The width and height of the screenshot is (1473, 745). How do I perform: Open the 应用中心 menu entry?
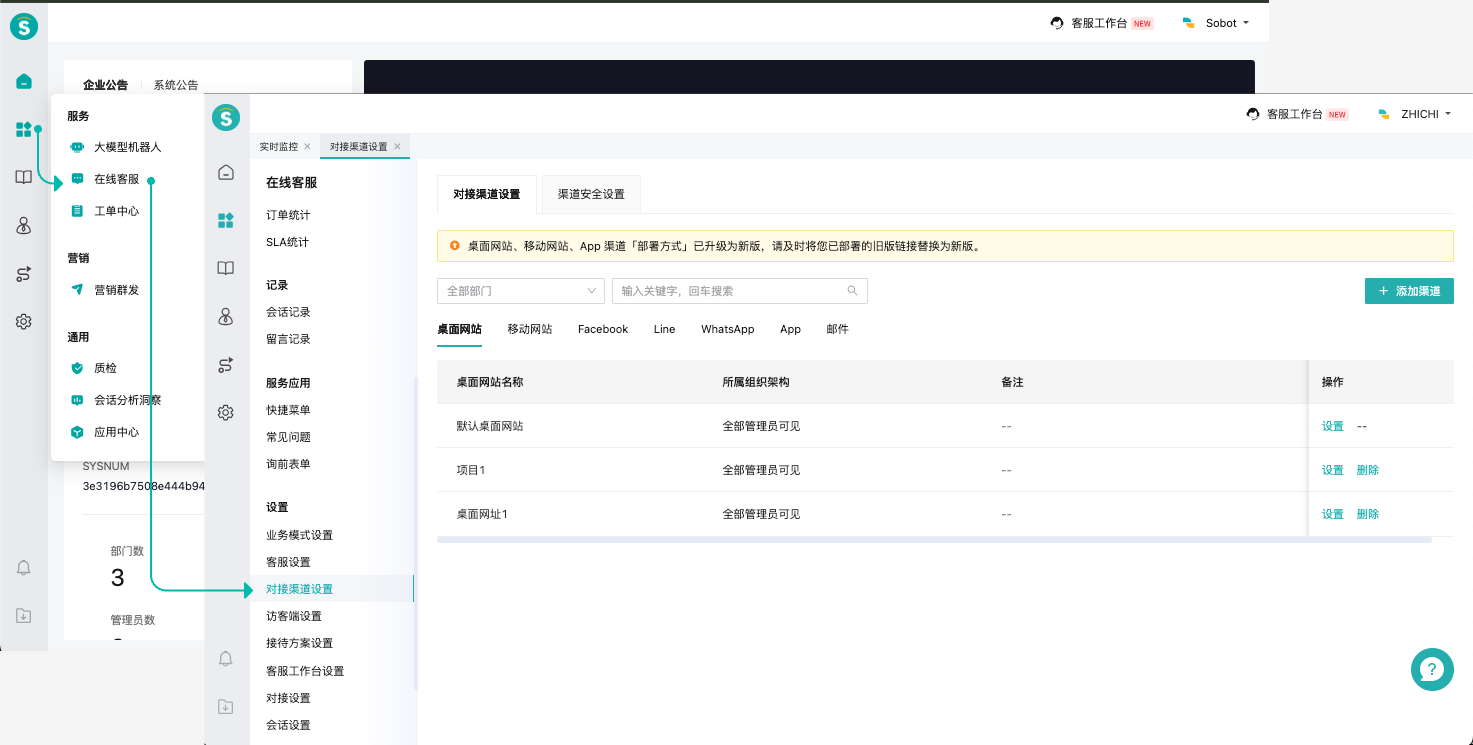tap(116, 432)
